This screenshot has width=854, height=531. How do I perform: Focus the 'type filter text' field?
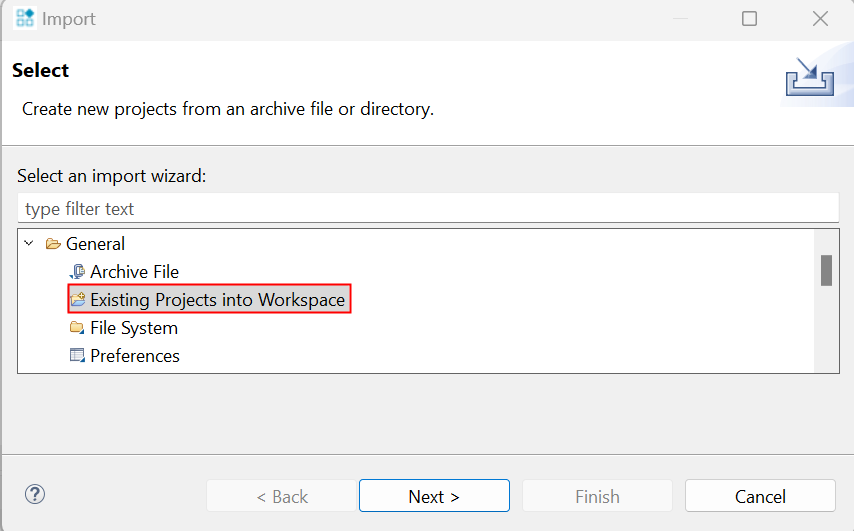(x=427, y=209)
